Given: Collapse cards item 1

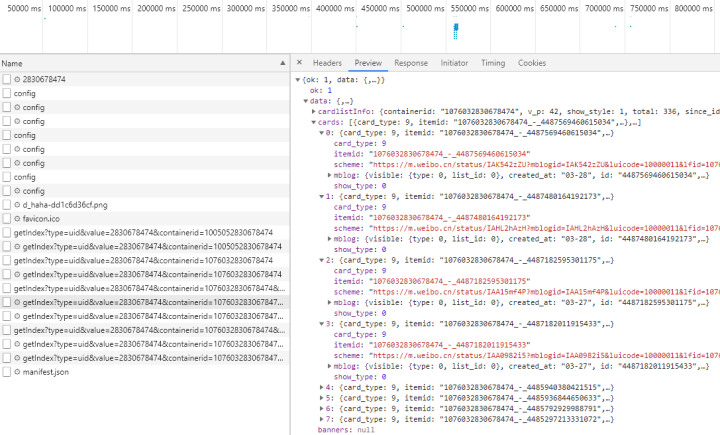Looking at the screenshot, I should pyautogui.click(x=321, y=197).
